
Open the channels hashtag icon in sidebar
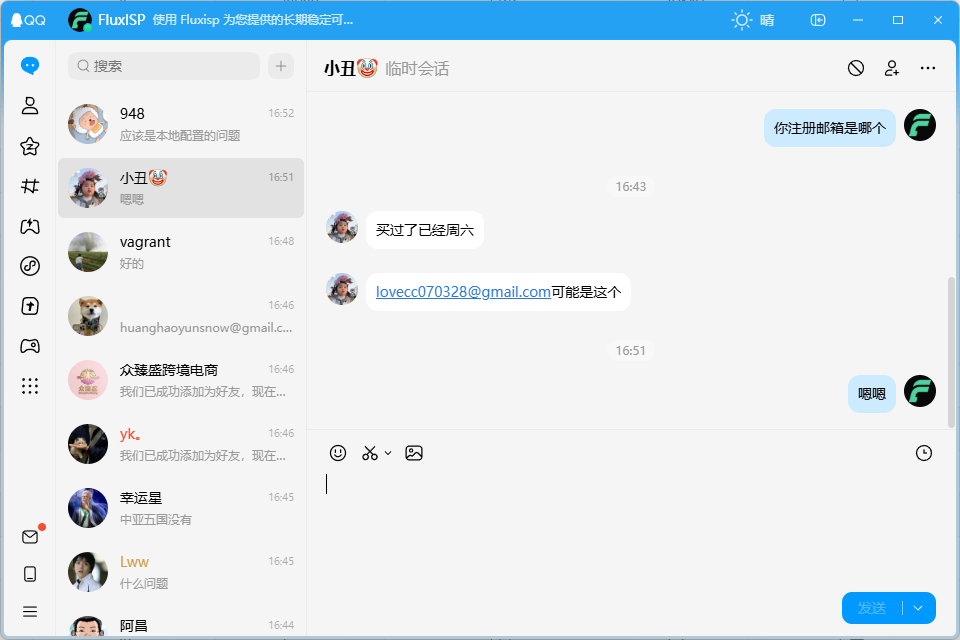pyautogui.click(x=29, y=186)
